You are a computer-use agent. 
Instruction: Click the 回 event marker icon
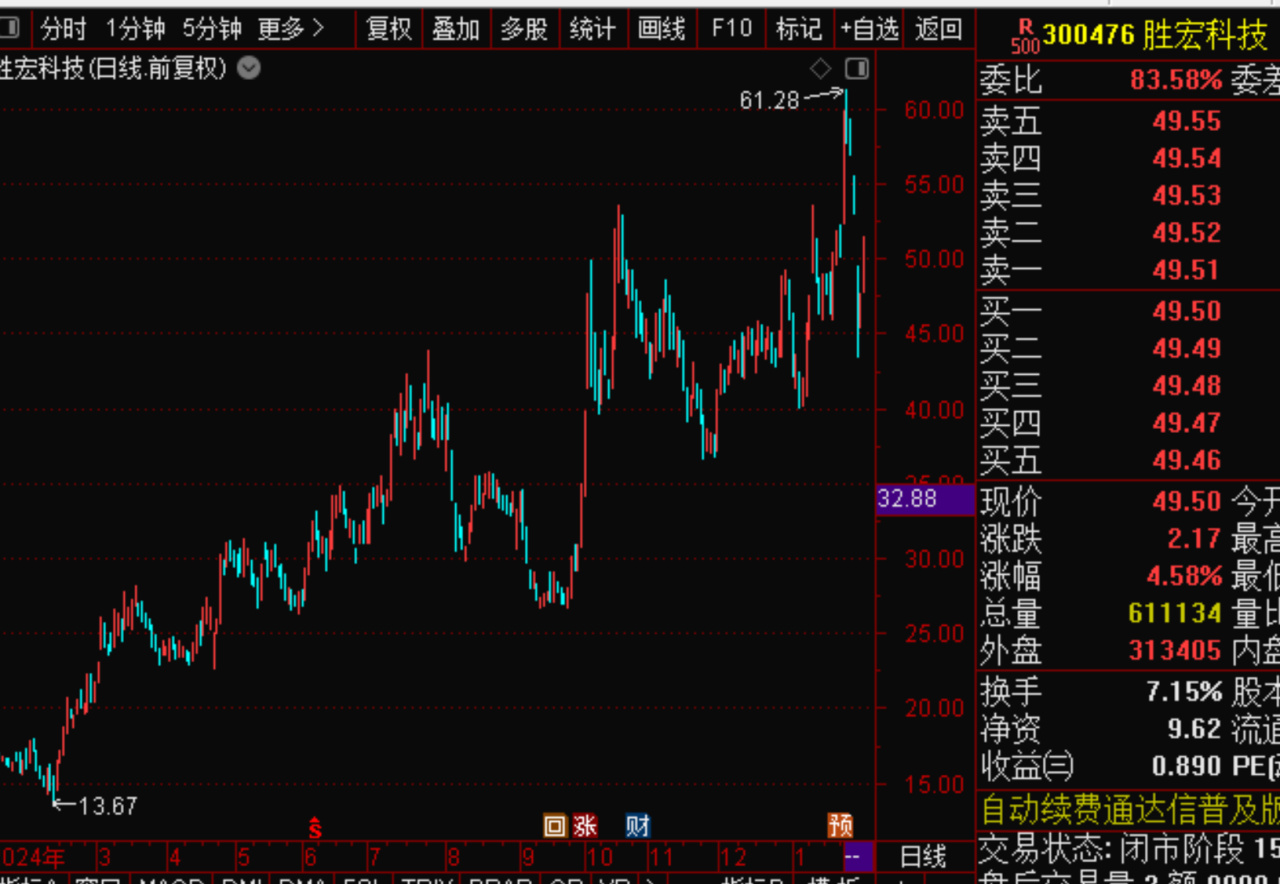(x=555, y=826)
